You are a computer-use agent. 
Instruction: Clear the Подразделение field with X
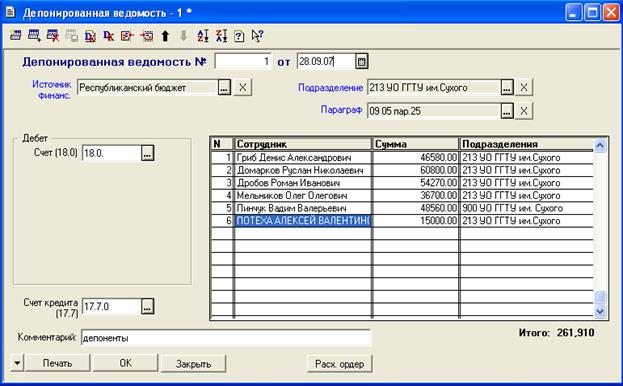[x=524, y=88]
